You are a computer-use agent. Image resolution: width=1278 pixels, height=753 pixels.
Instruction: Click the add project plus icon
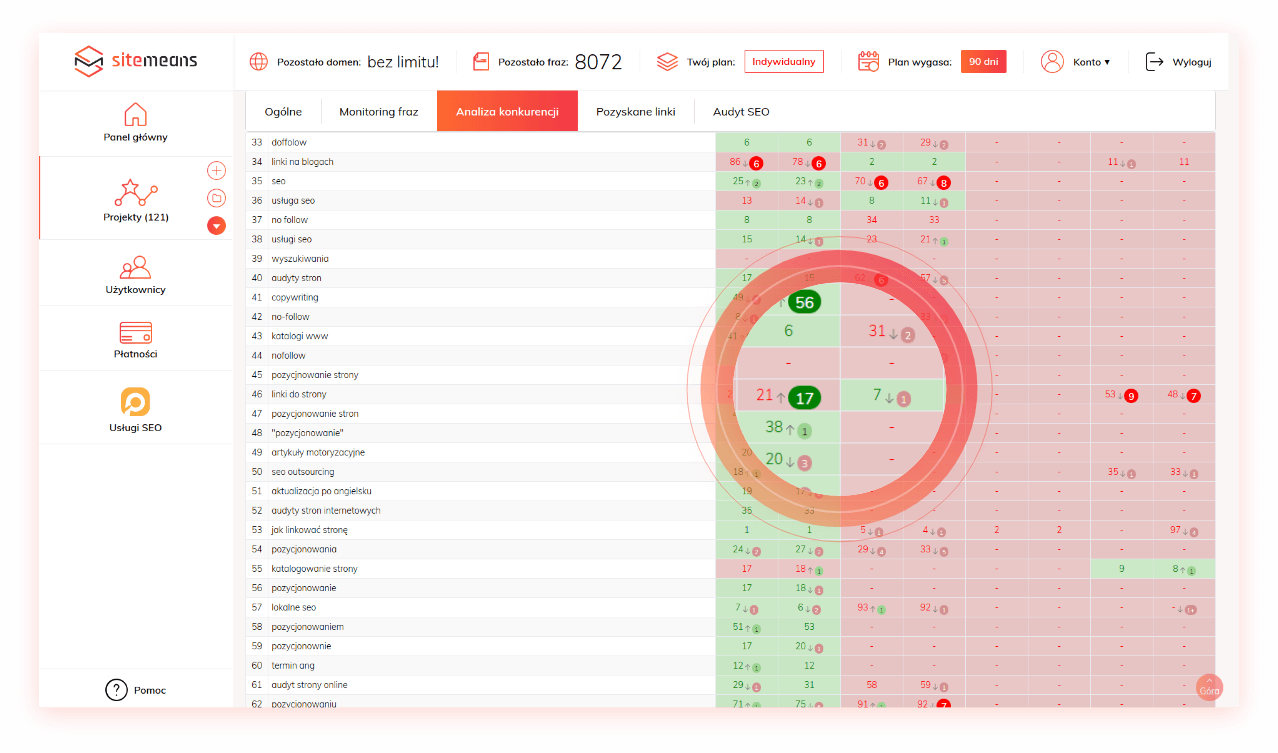216,171
